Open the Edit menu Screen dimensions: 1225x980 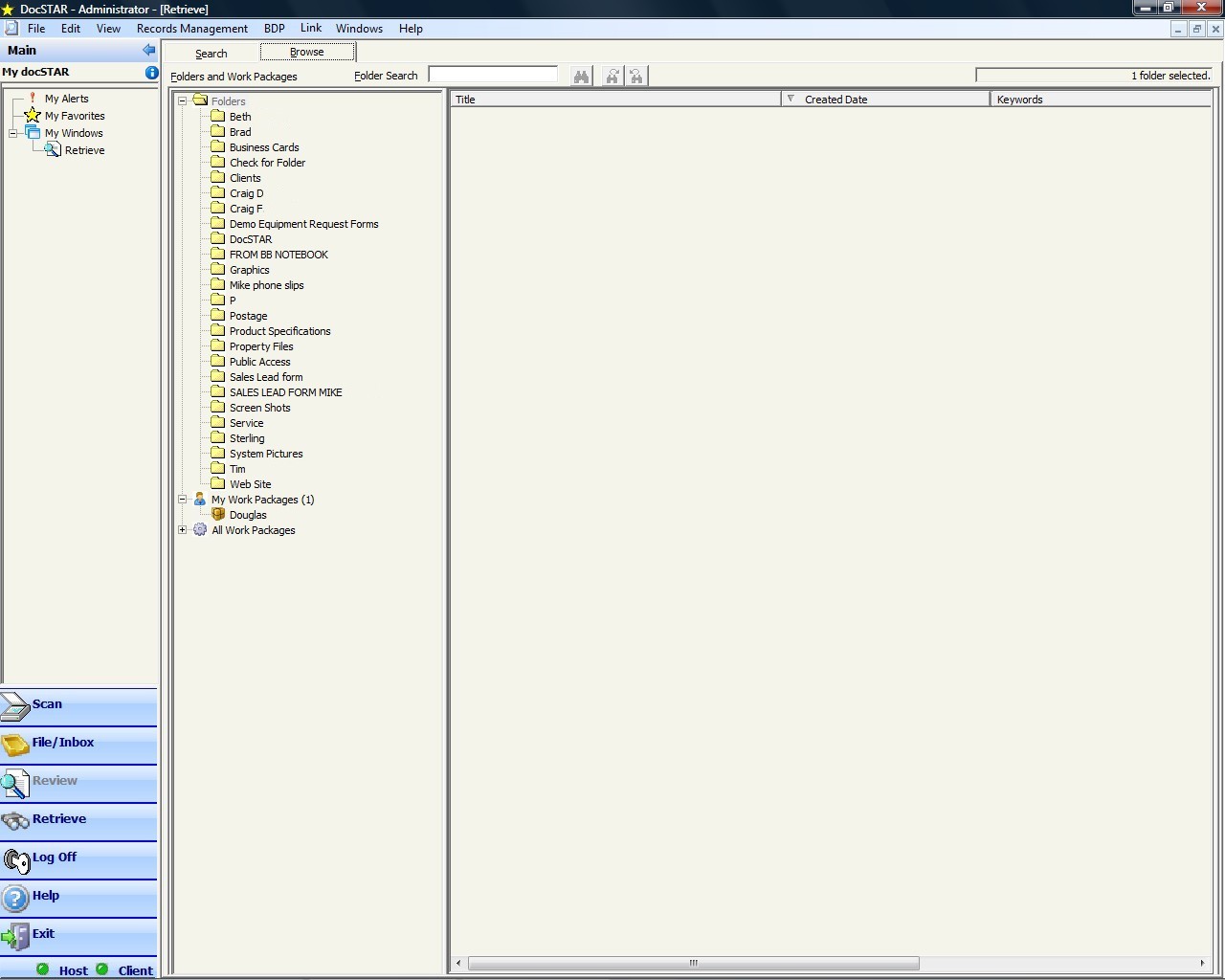(71, 29)
